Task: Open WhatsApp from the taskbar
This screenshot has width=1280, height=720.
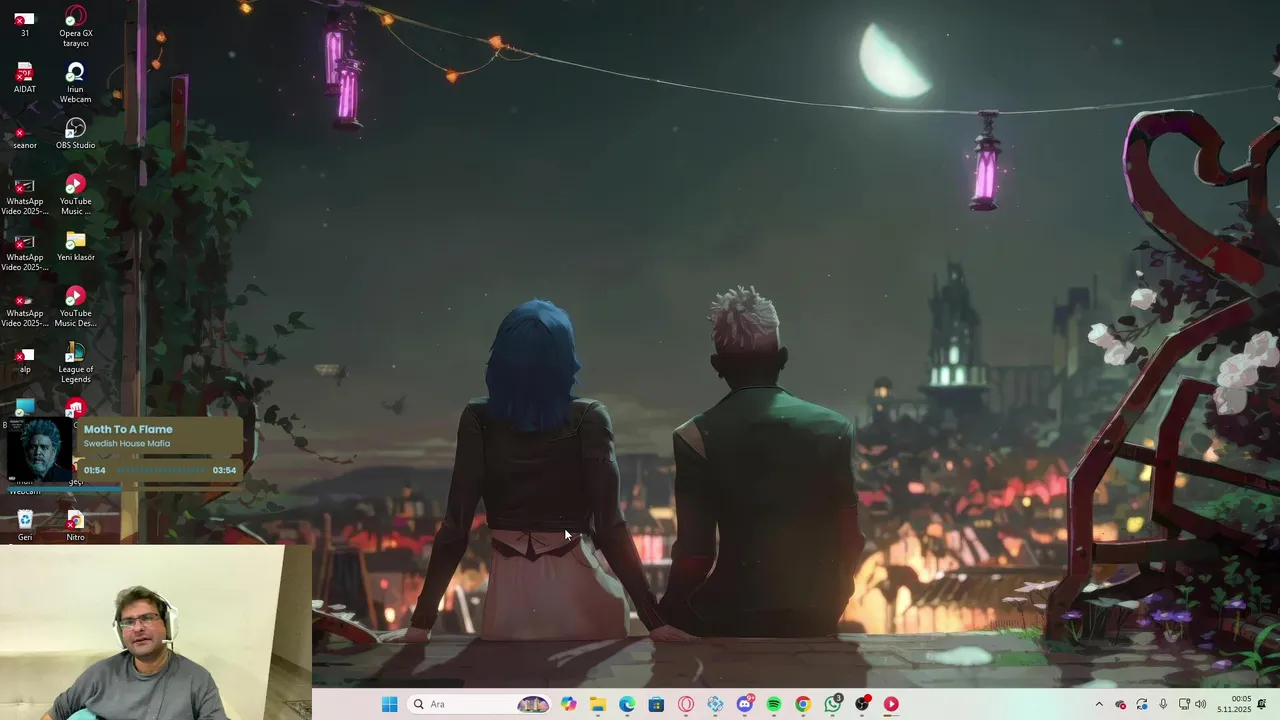Action: [x=833, y=704]
